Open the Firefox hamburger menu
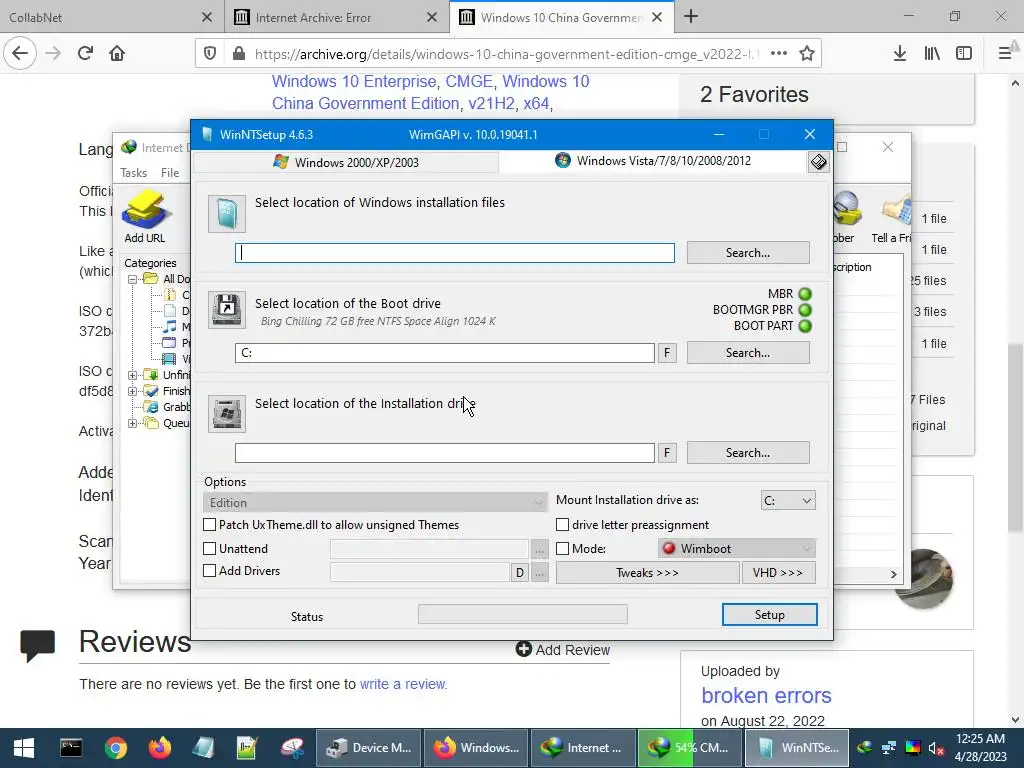 pos(1005,54)
